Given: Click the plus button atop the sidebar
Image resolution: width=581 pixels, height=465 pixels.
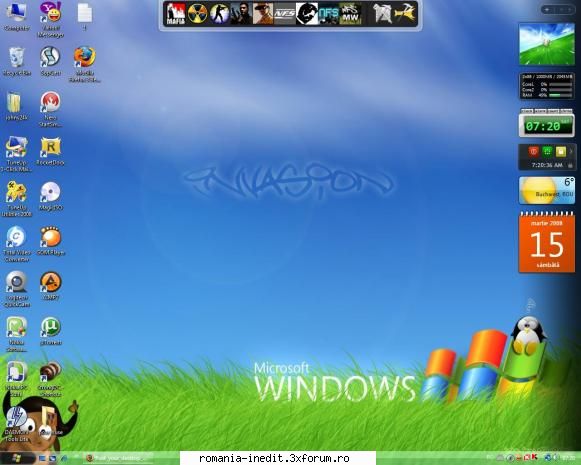Looking at the screenshot, I should [547, 10].
